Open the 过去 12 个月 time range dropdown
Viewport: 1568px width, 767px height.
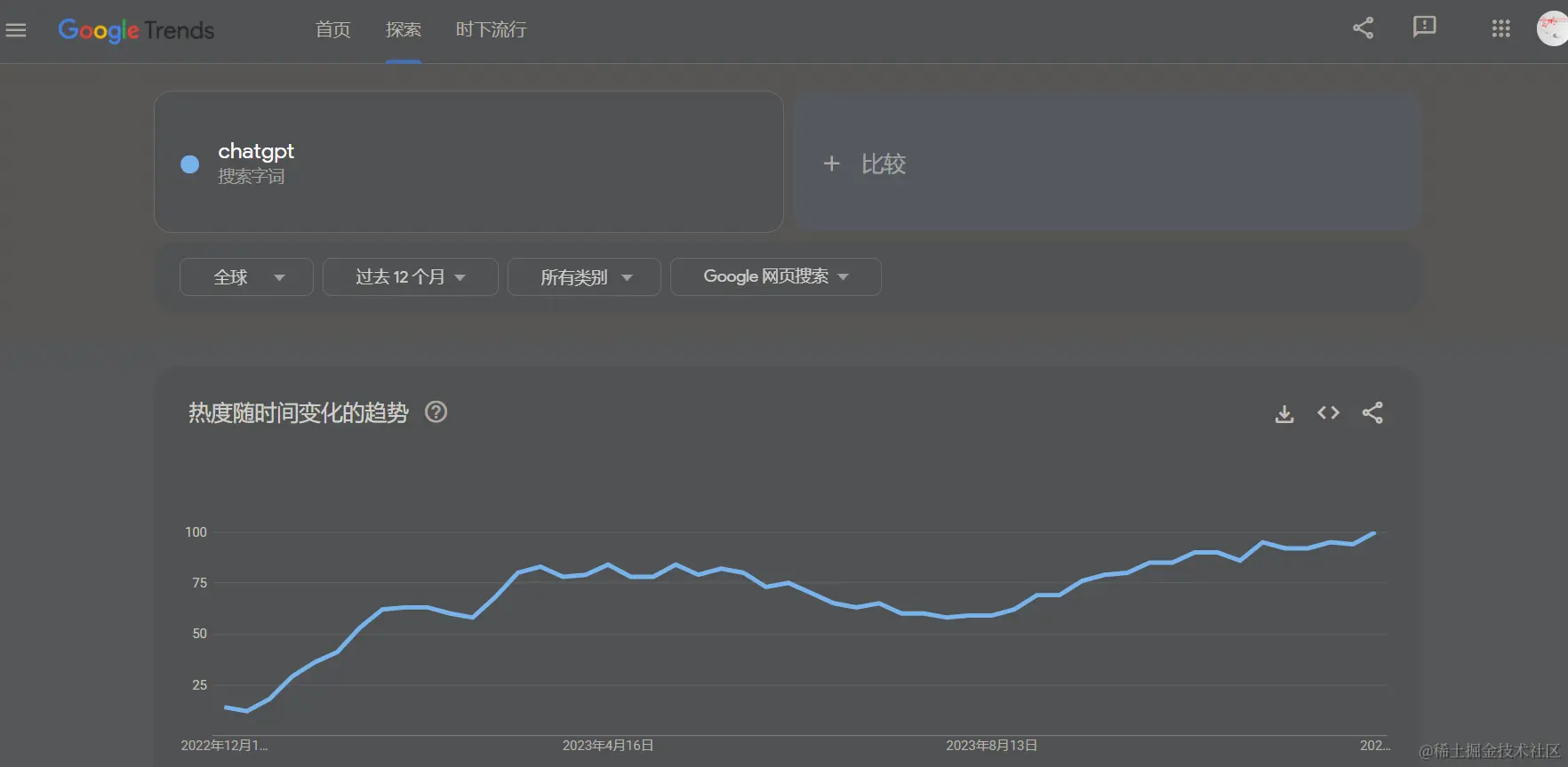tap(410, 277)
